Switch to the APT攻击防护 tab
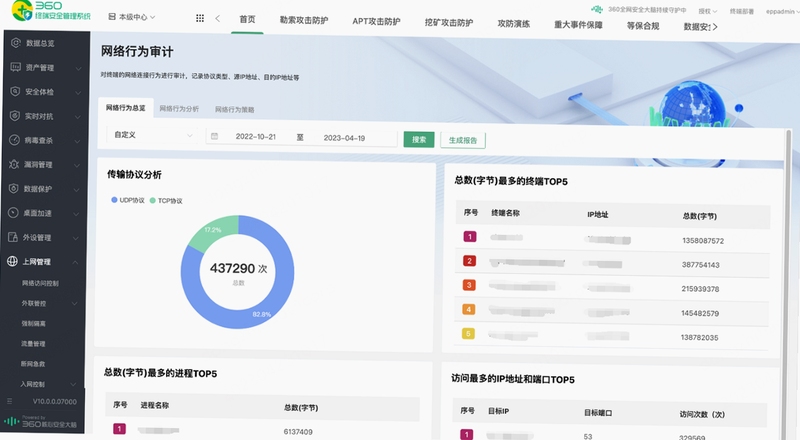Screen dimensions: 800x440 376,21
